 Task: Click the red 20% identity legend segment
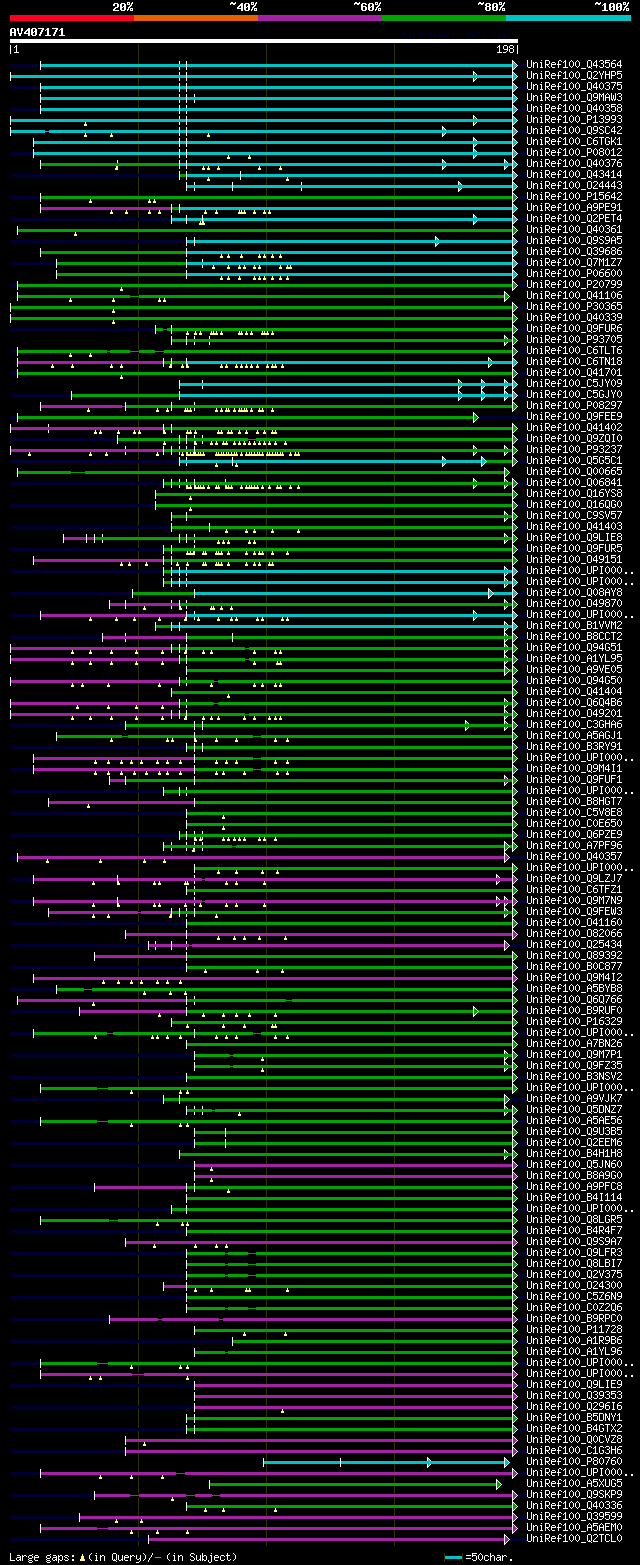click(x=71, y=18)
